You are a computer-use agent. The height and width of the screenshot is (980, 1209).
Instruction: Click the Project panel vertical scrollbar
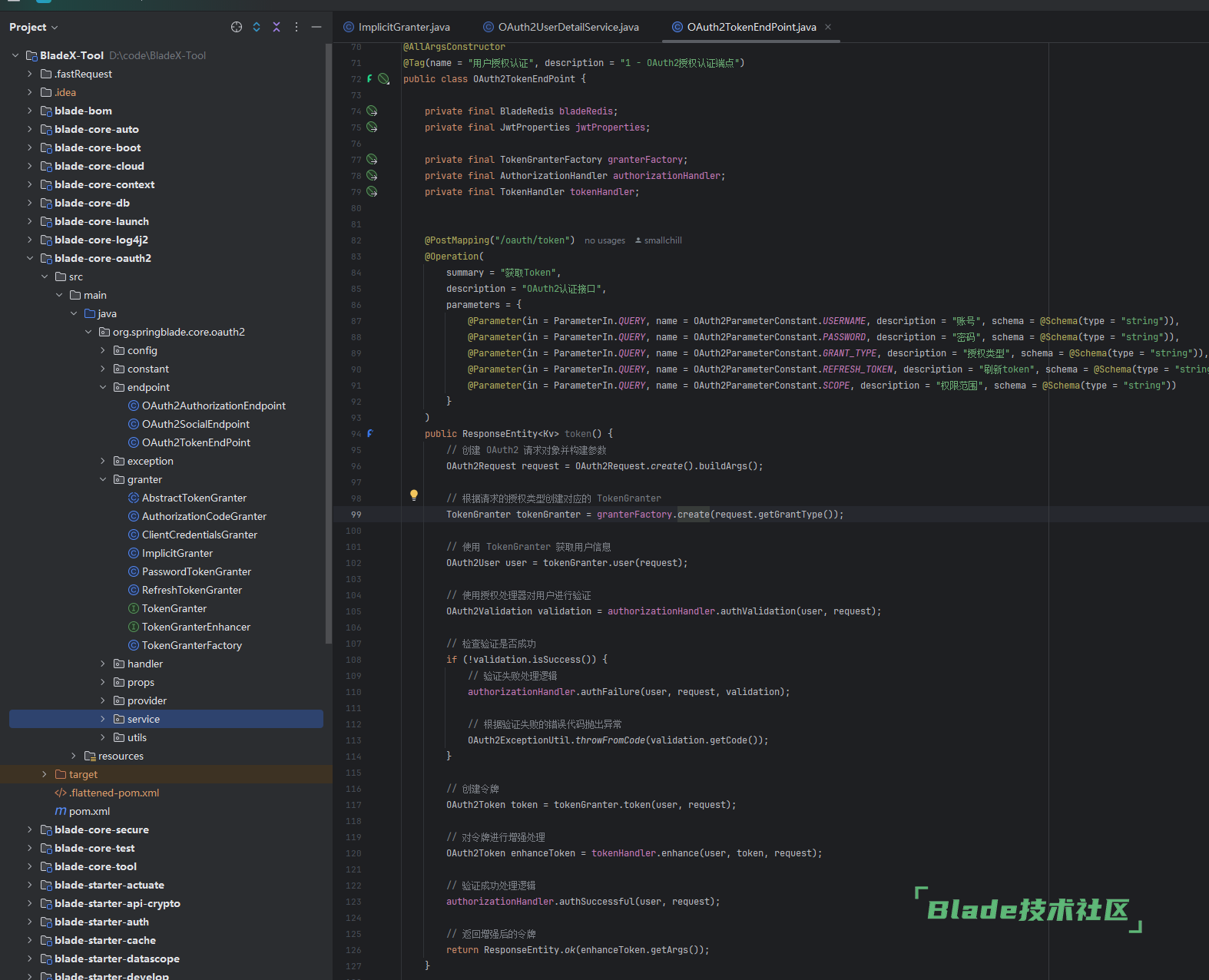(329, 343)
